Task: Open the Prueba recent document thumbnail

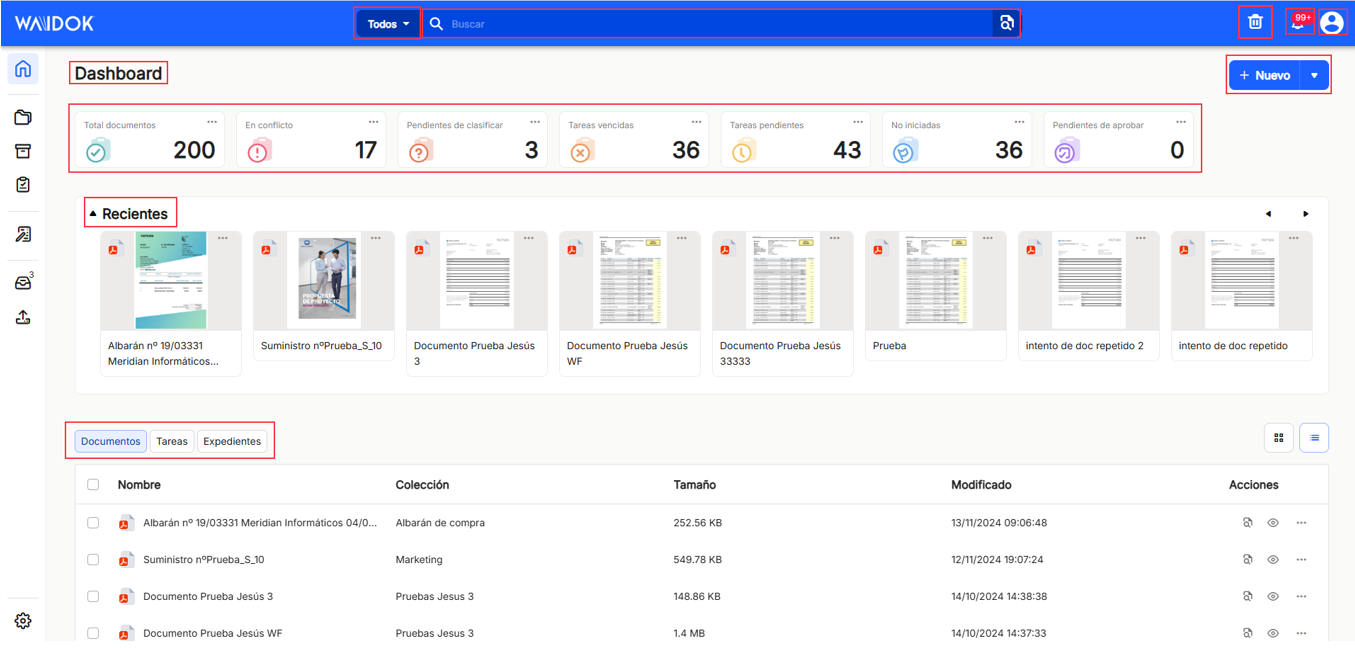Action: pos(936,281)
